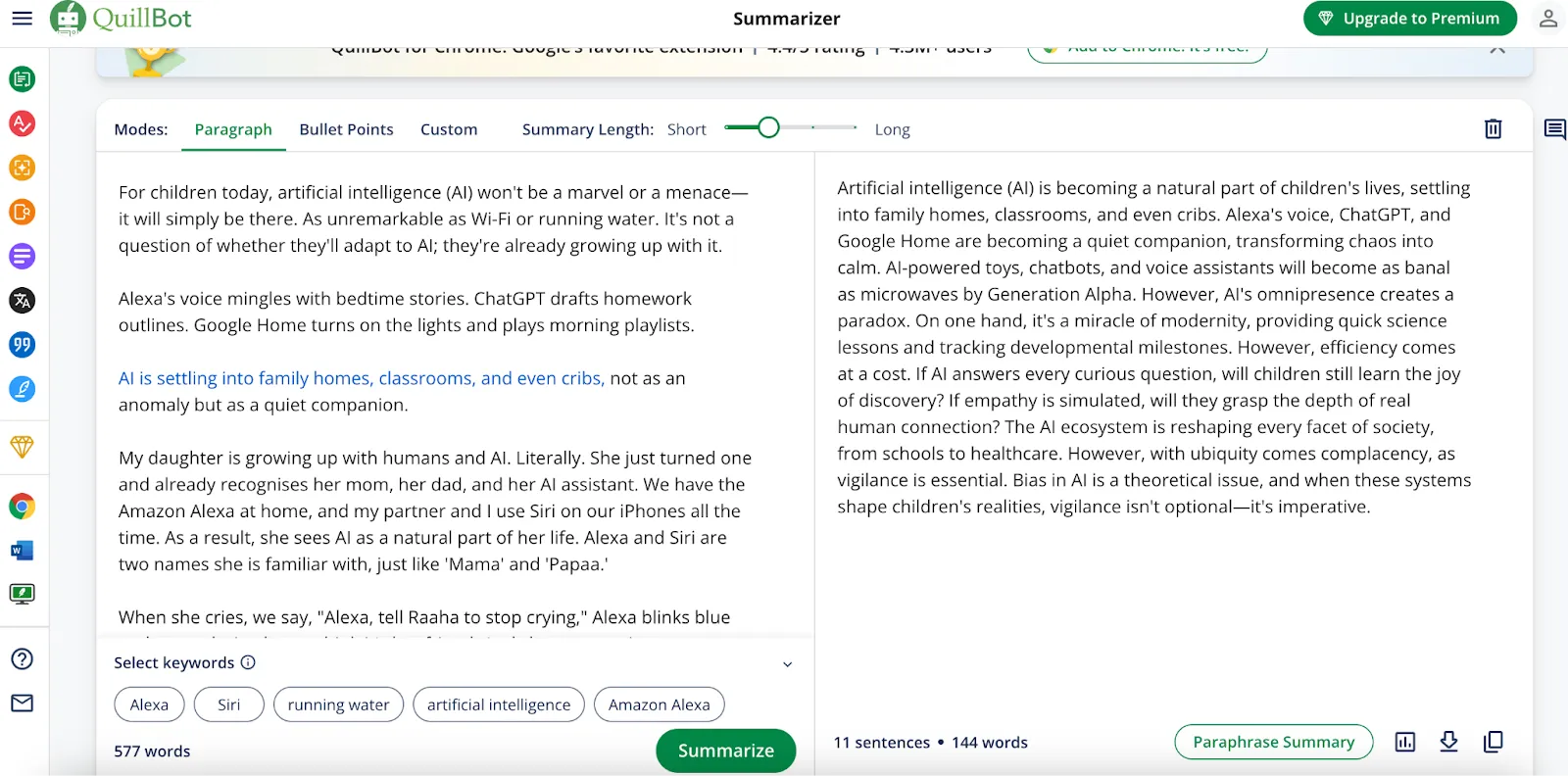Show summary statistics chart icon
Image resolution: width=1568 pixels, height=776 pixels.
pyautogui.click(x=1404, y=742)
